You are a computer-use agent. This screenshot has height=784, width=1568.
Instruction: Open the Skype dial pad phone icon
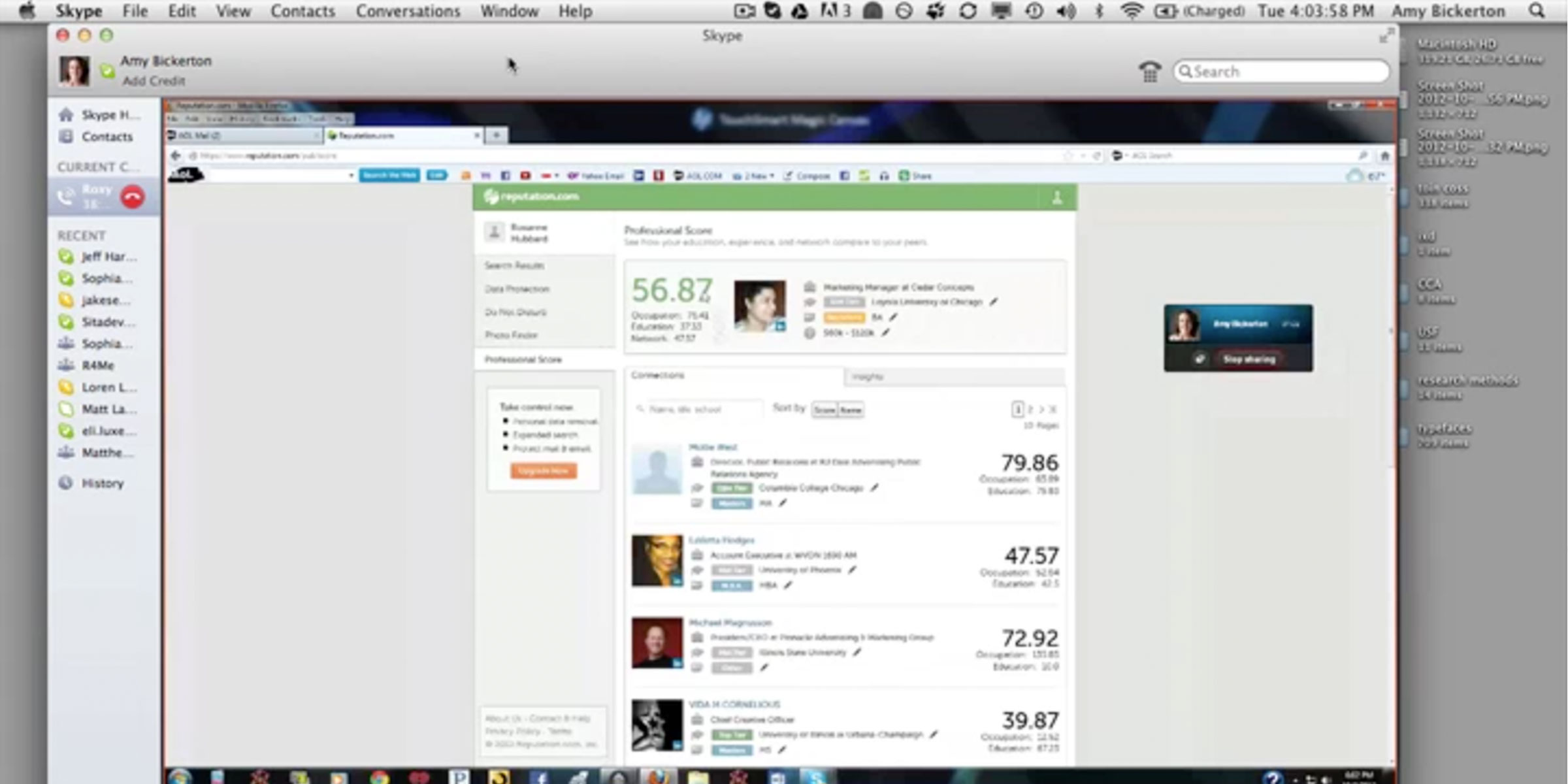1150,71
